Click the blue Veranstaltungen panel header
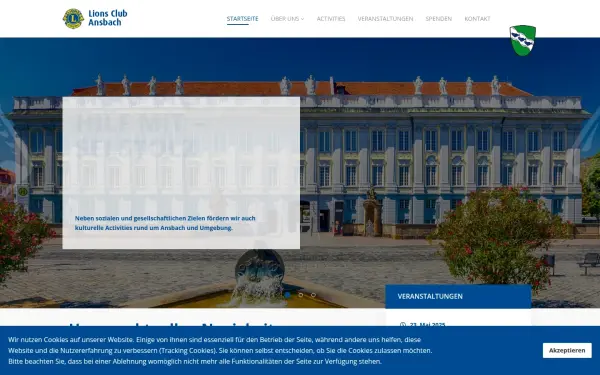This screenshot has height=375, width=600. click(458, 296)
